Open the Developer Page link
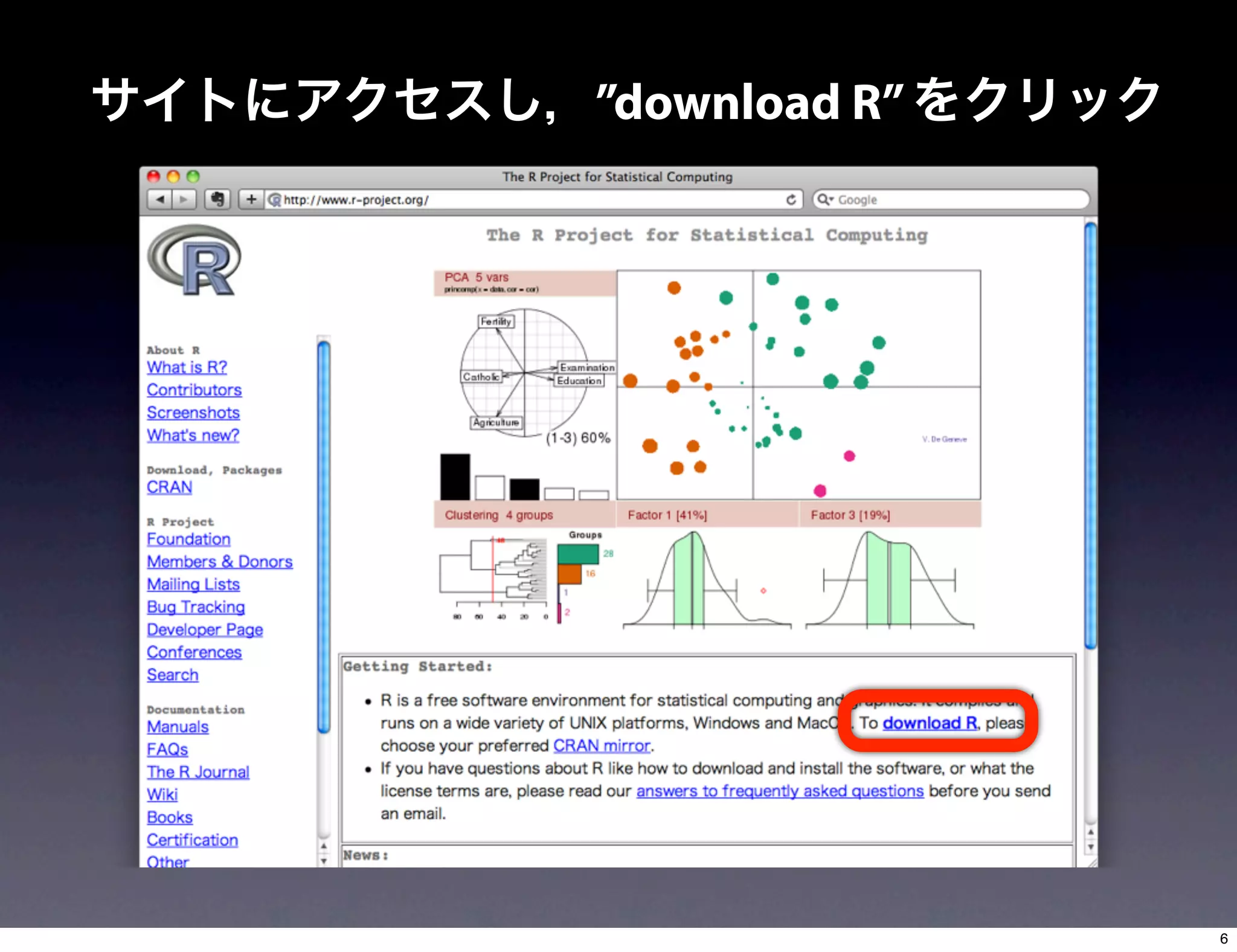The width and height of the screenshot is (1237, 952). [205, 630]
